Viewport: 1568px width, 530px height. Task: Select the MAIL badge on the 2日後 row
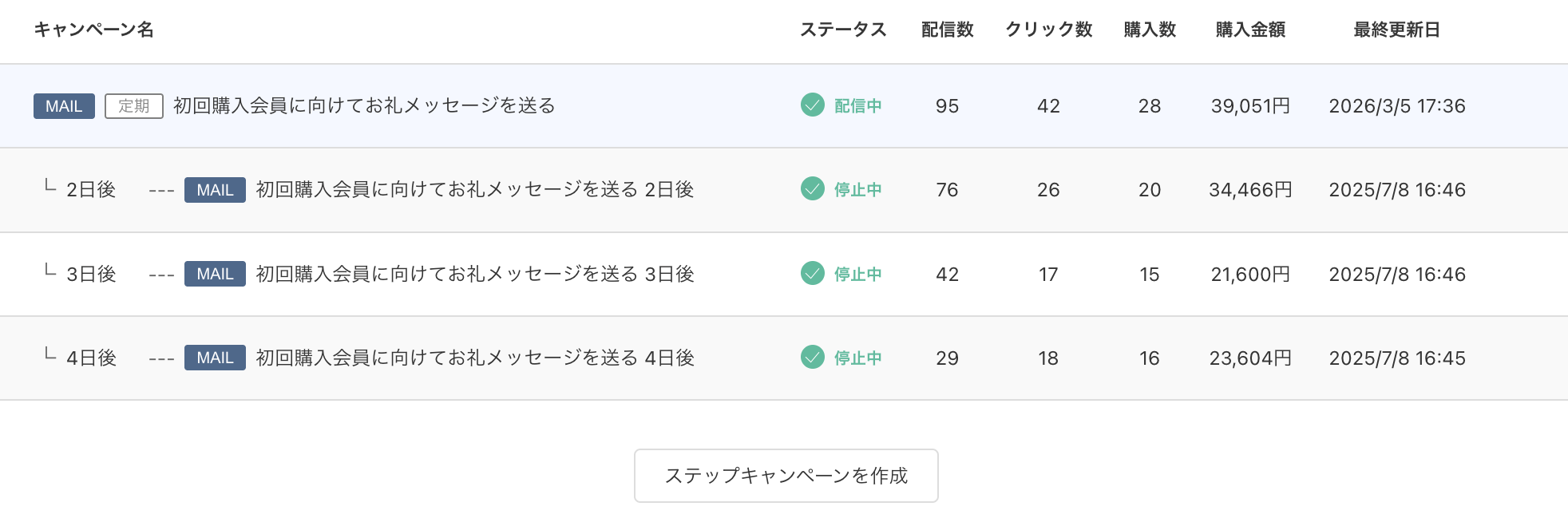[x=213, y=190]
